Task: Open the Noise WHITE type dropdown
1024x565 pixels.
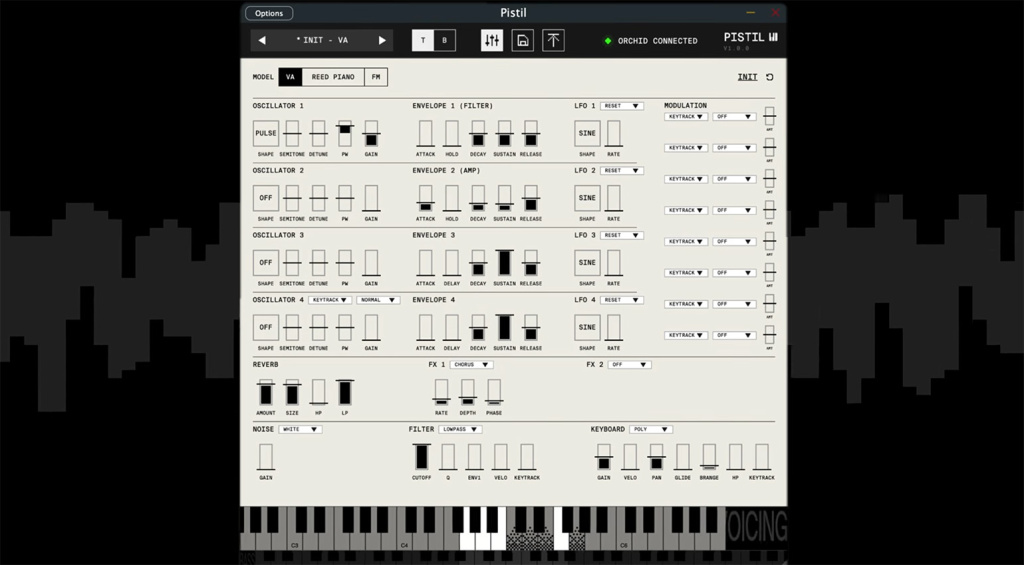Action: [300, 429]
